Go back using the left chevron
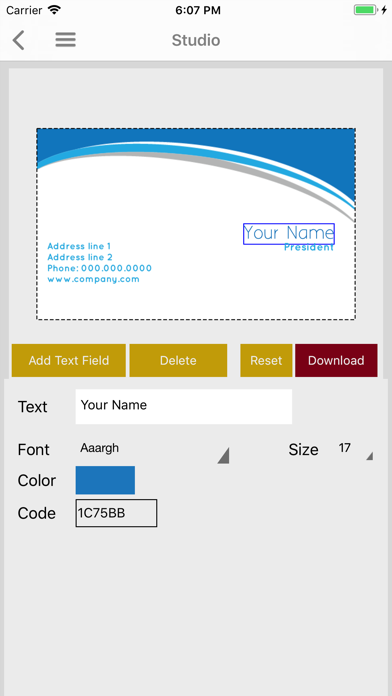The width and height of the screenshot is (392, 696). coord(18,40)
